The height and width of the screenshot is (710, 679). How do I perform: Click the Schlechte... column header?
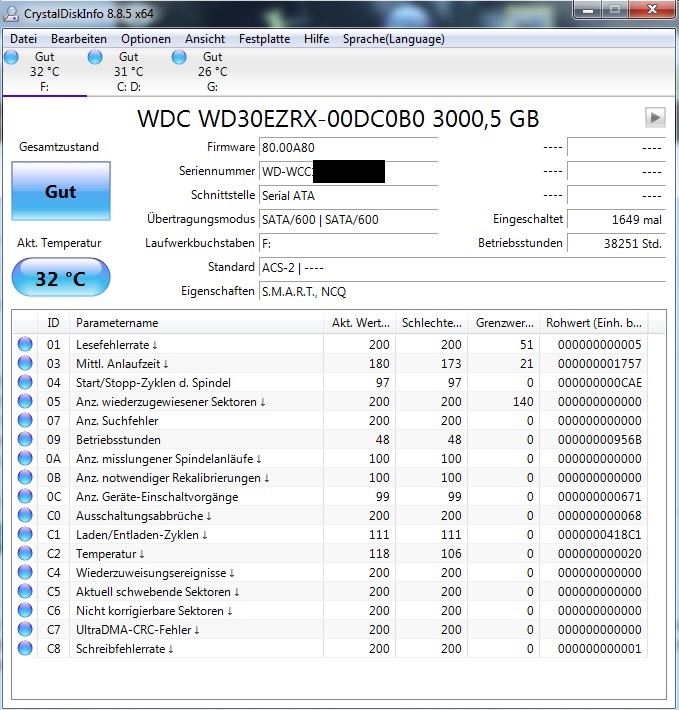click(431, 323)
